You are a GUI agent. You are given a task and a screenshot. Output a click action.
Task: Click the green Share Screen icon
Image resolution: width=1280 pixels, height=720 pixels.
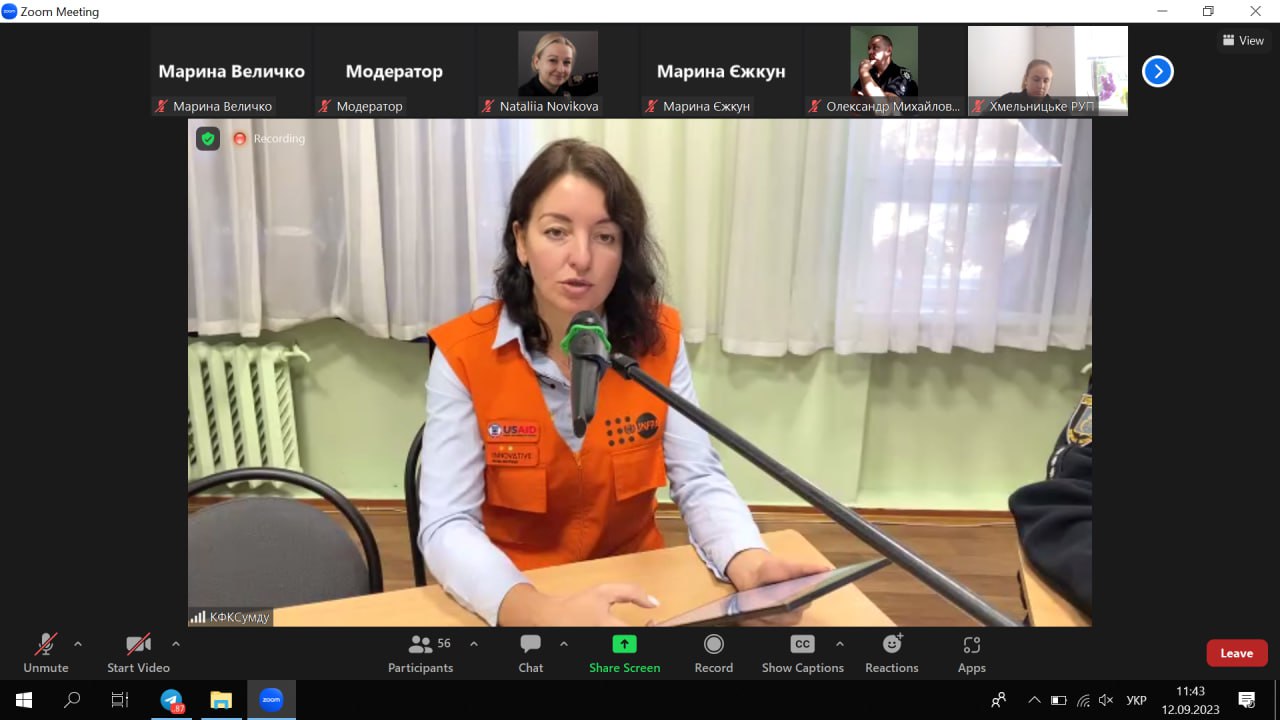[x=624, y=644]
